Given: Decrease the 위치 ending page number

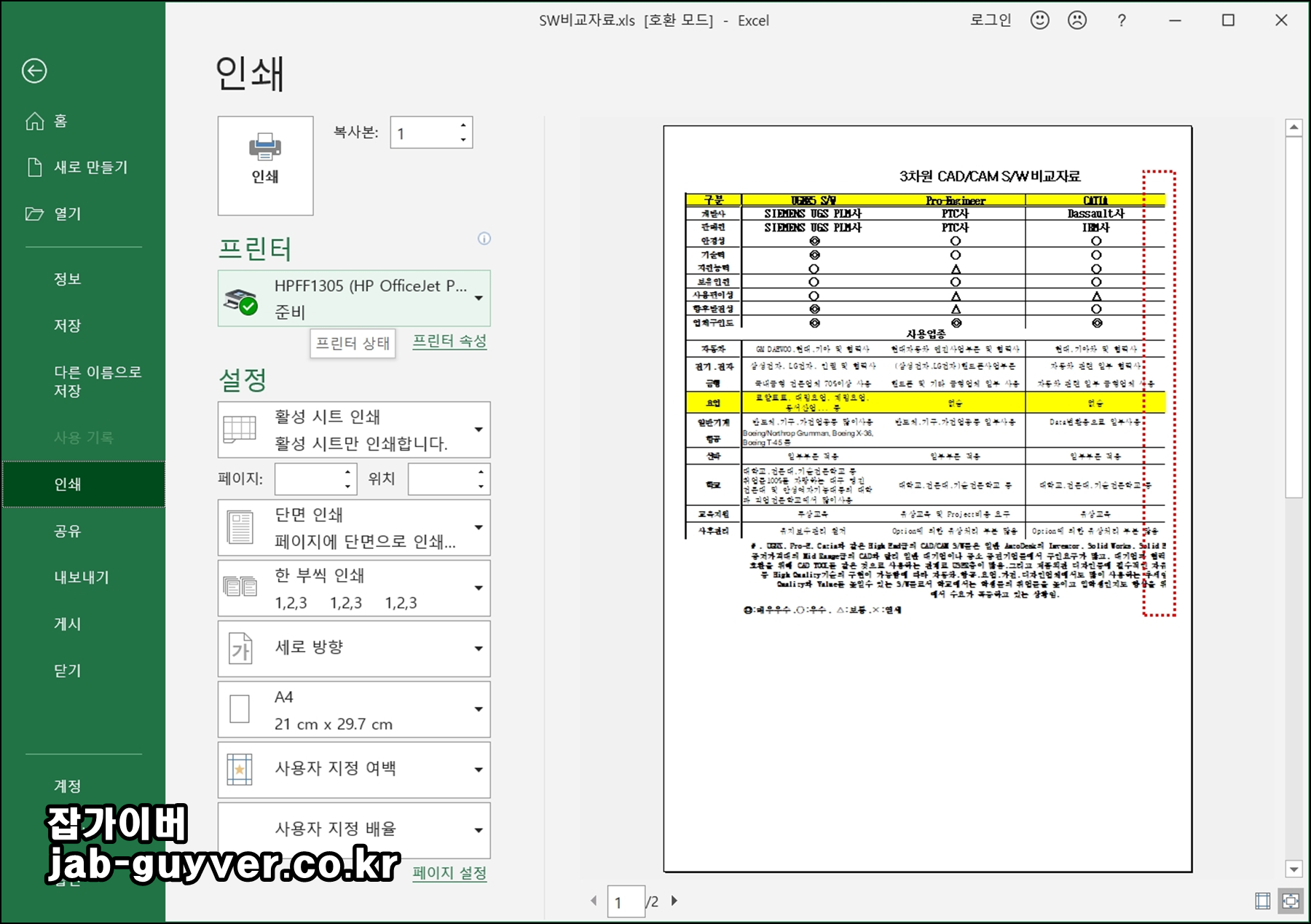Looking at the screenshot, I should tap(481, 486).
